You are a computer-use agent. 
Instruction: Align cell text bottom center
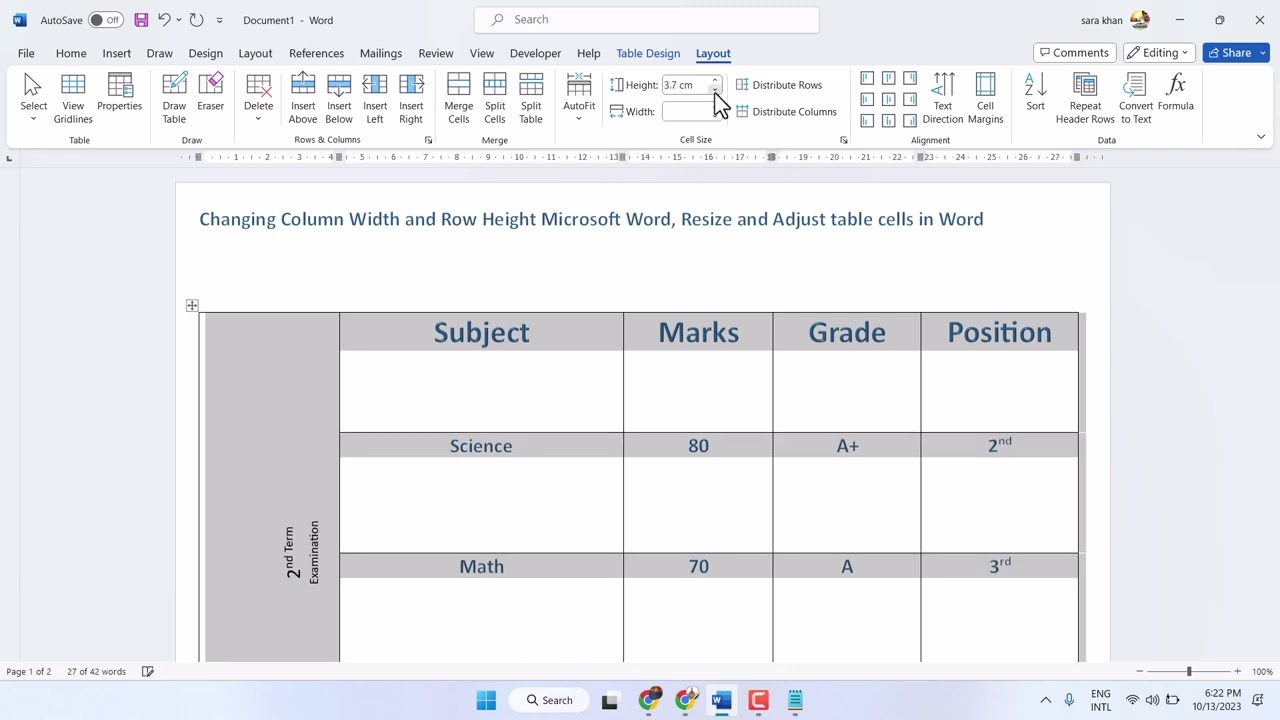click(888, 121)
